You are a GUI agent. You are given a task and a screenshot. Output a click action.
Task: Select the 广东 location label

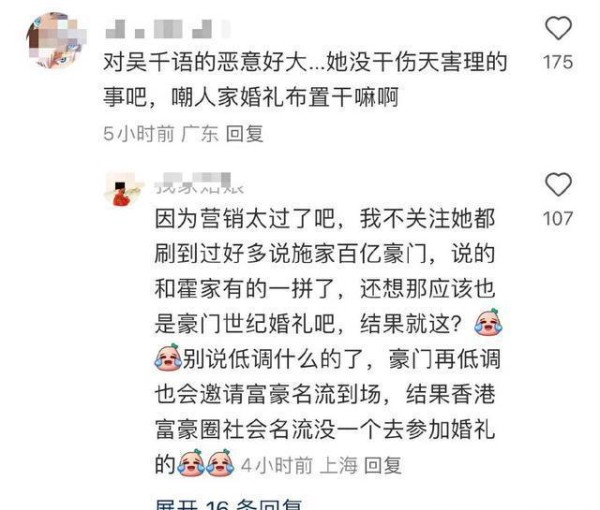[x=200, y=134]
